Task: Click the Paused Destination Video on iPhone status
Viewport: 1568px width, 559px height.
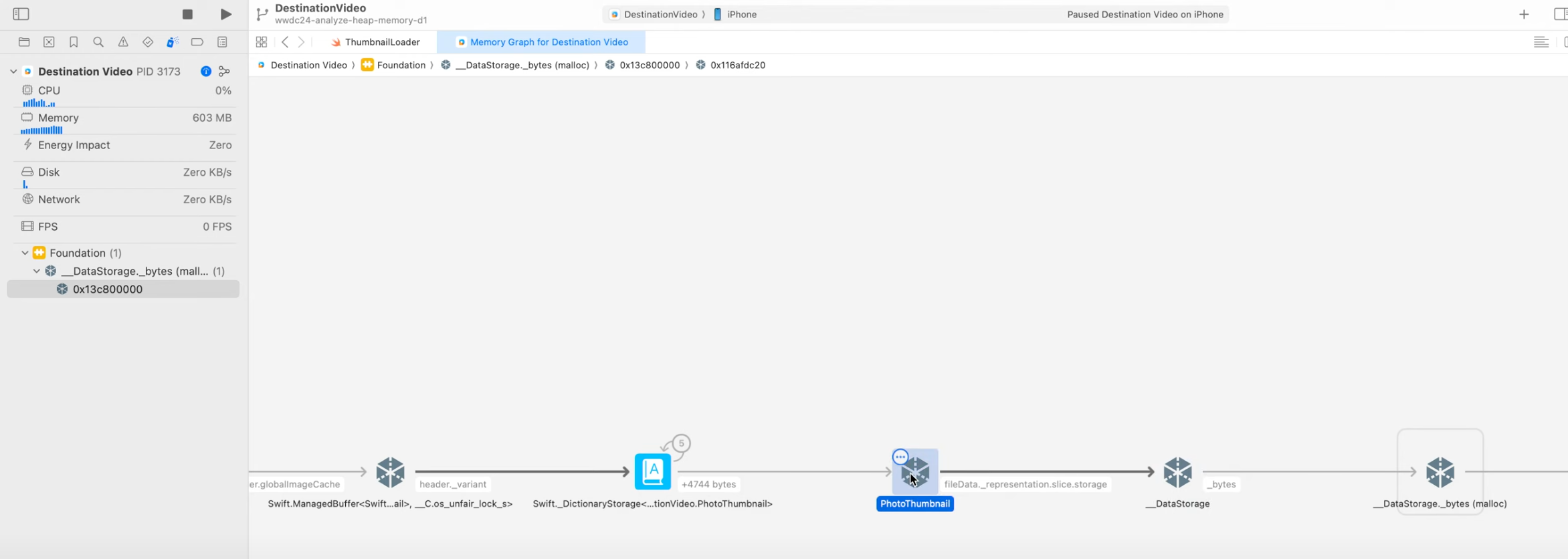Action: tap(1145, 14)
